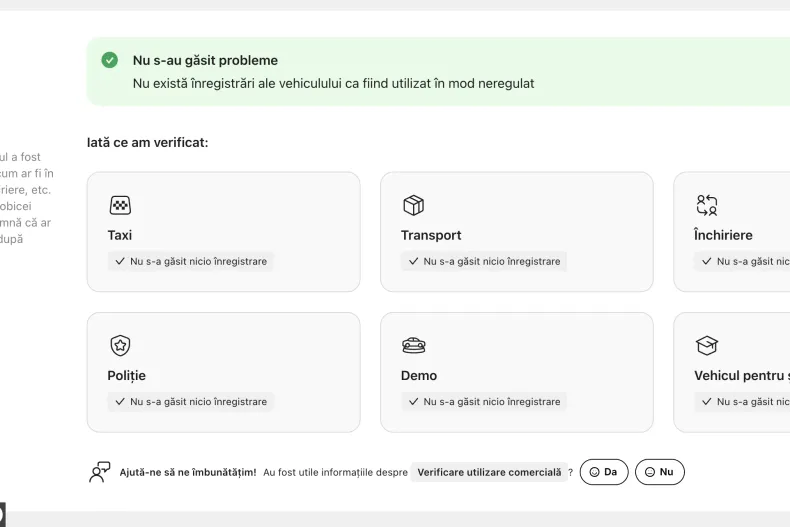The width and height of the screenshot is (790, 527).
Task: Click the graduation cap vehicle icon
Action: pos(707,346)
